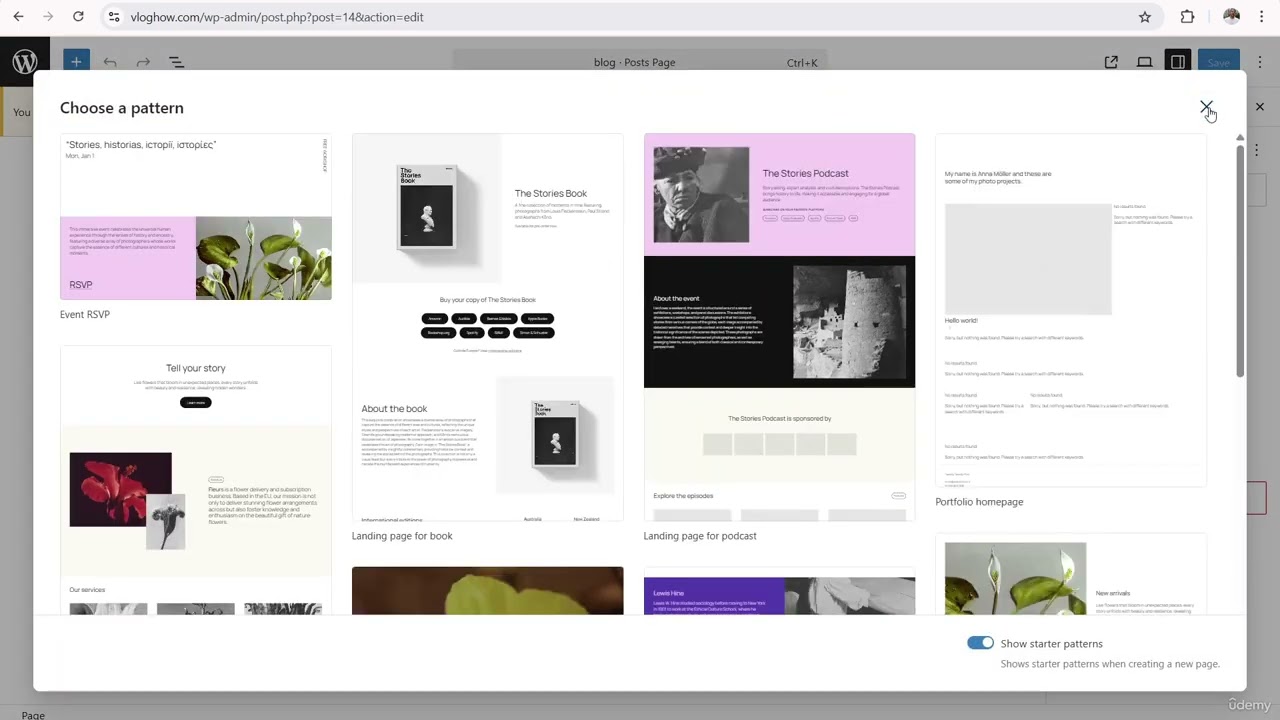Open the Document Overview list icon

click(176, 62)
